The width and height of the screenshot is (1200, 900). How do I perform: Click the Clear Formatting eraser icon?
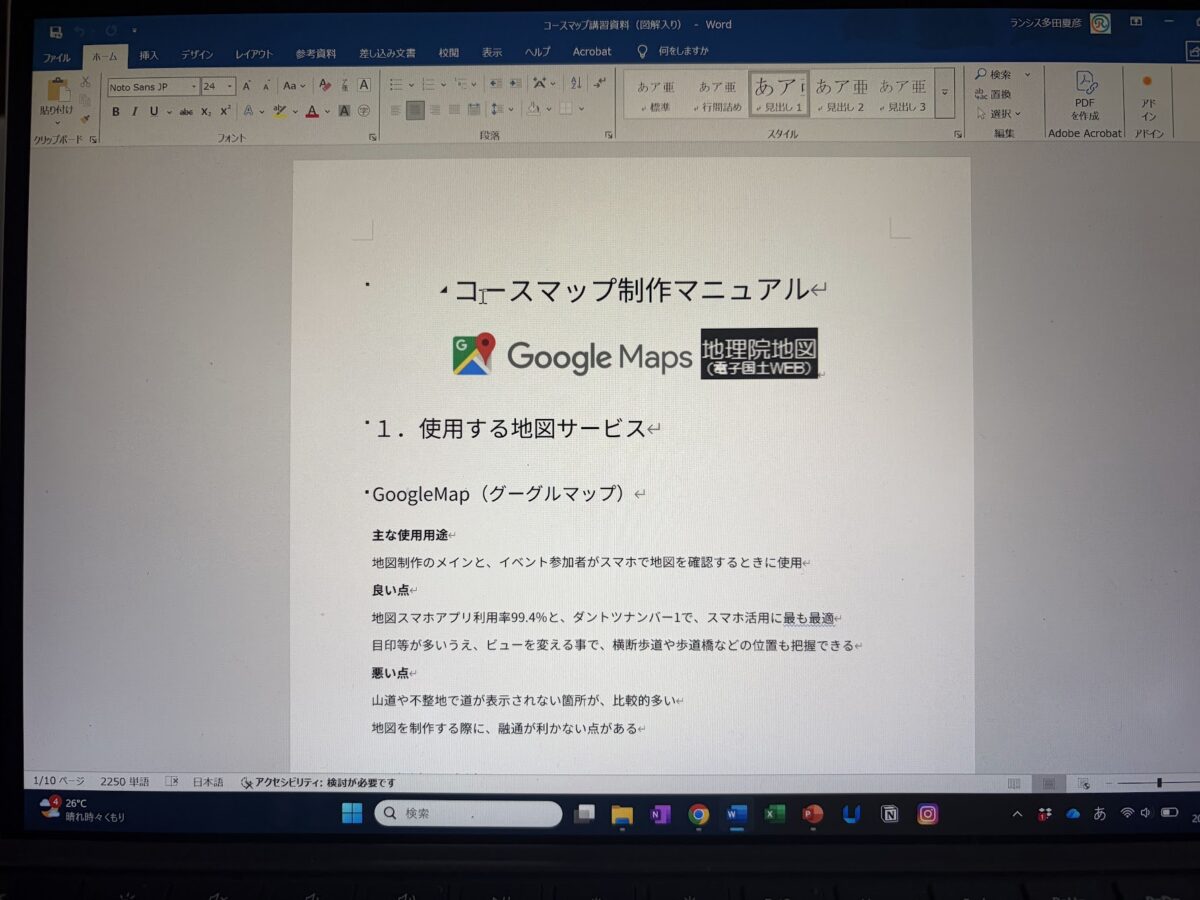pyautogui.click(x=324, y=86)
